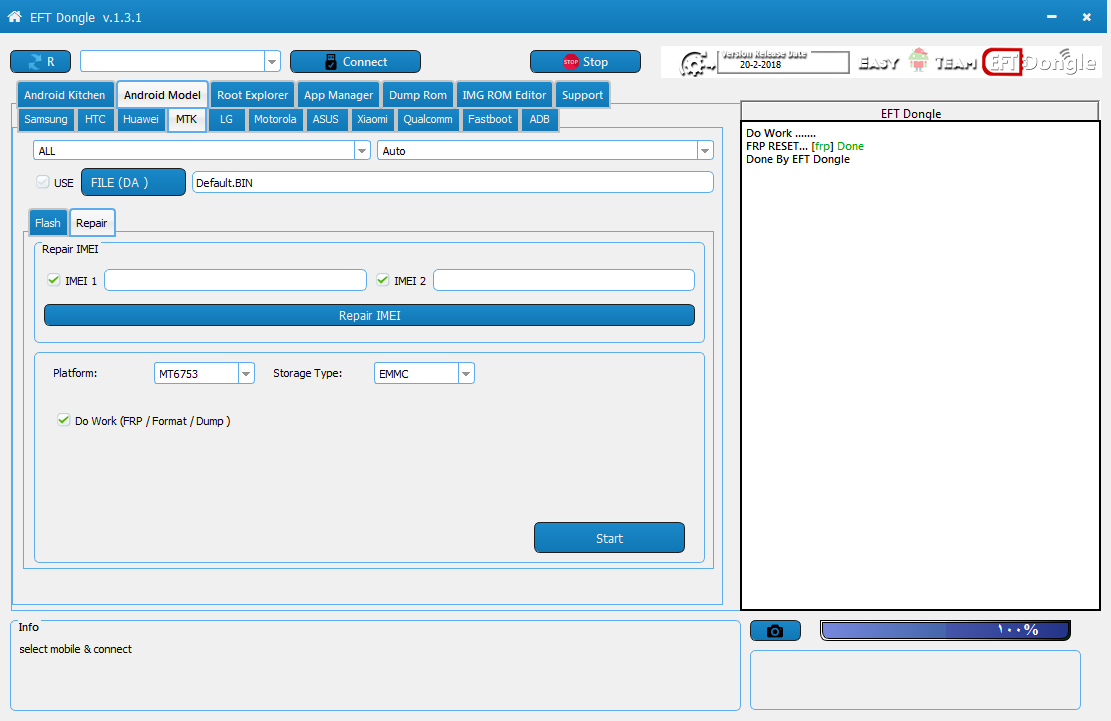
Task: Select the ADB tab
Action: [539, 119]
